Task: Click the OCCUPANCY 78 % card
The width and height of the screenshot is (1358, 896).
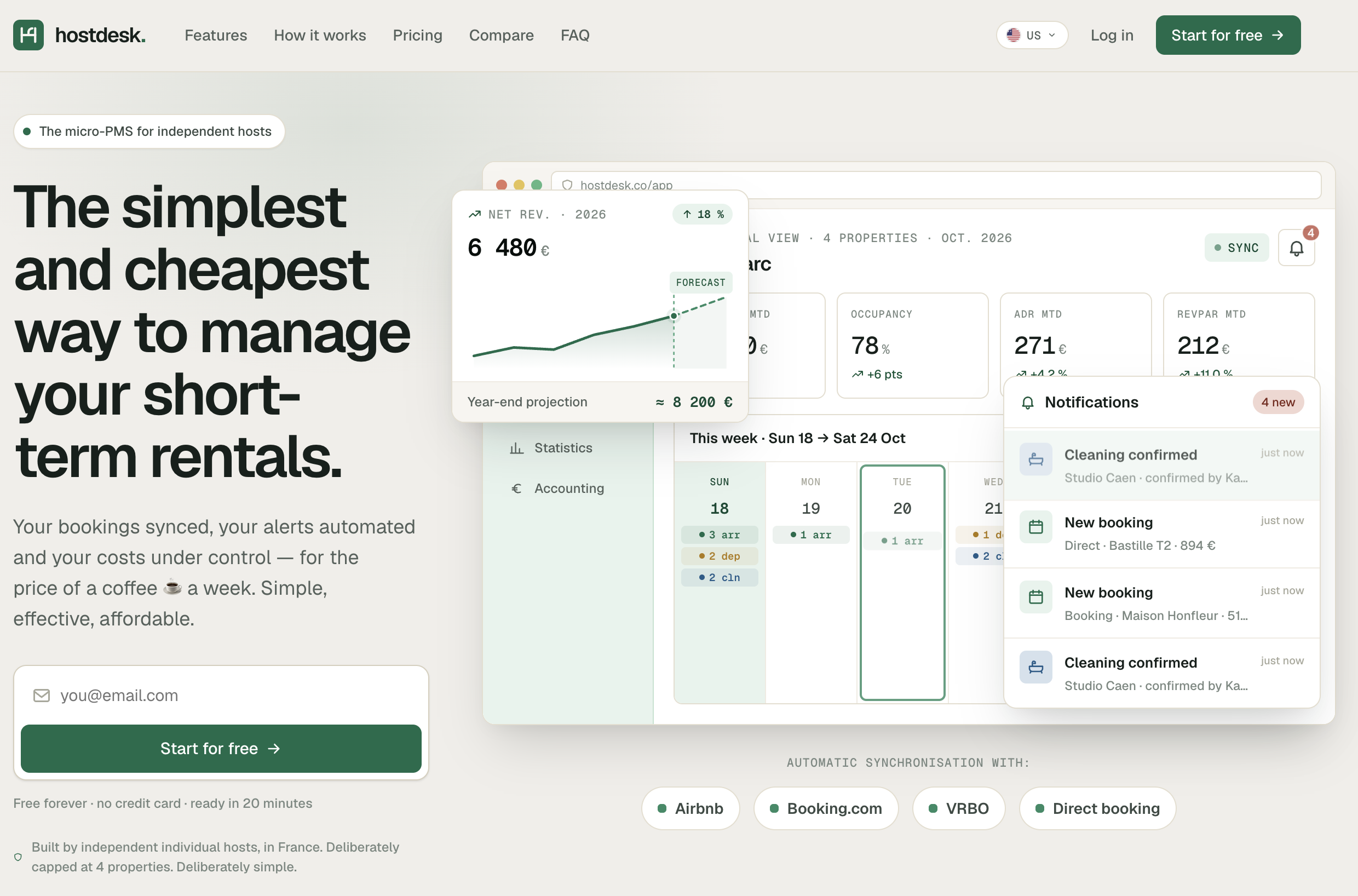Action: [913, 346]
